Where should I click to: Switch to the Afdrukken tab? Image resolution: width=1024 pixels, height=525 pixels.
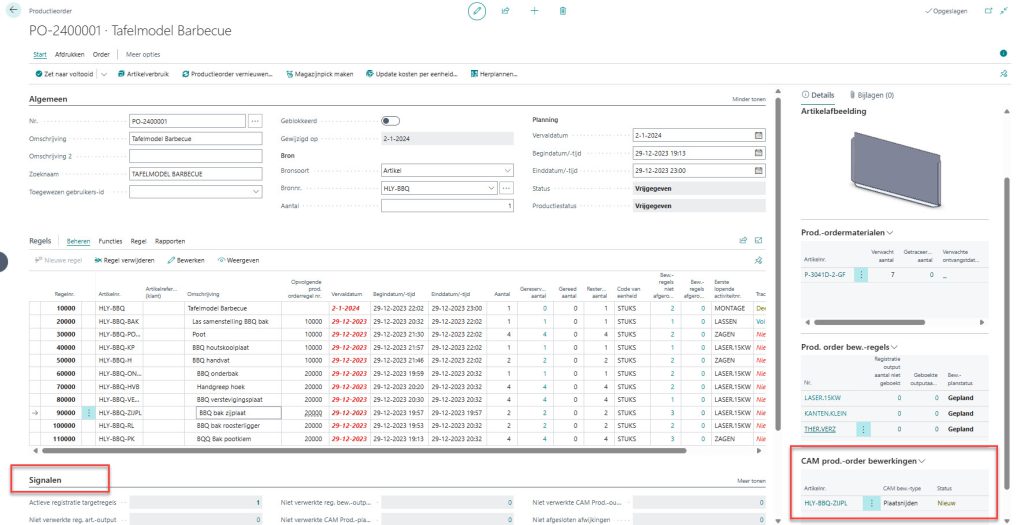(x=69, y=54)
